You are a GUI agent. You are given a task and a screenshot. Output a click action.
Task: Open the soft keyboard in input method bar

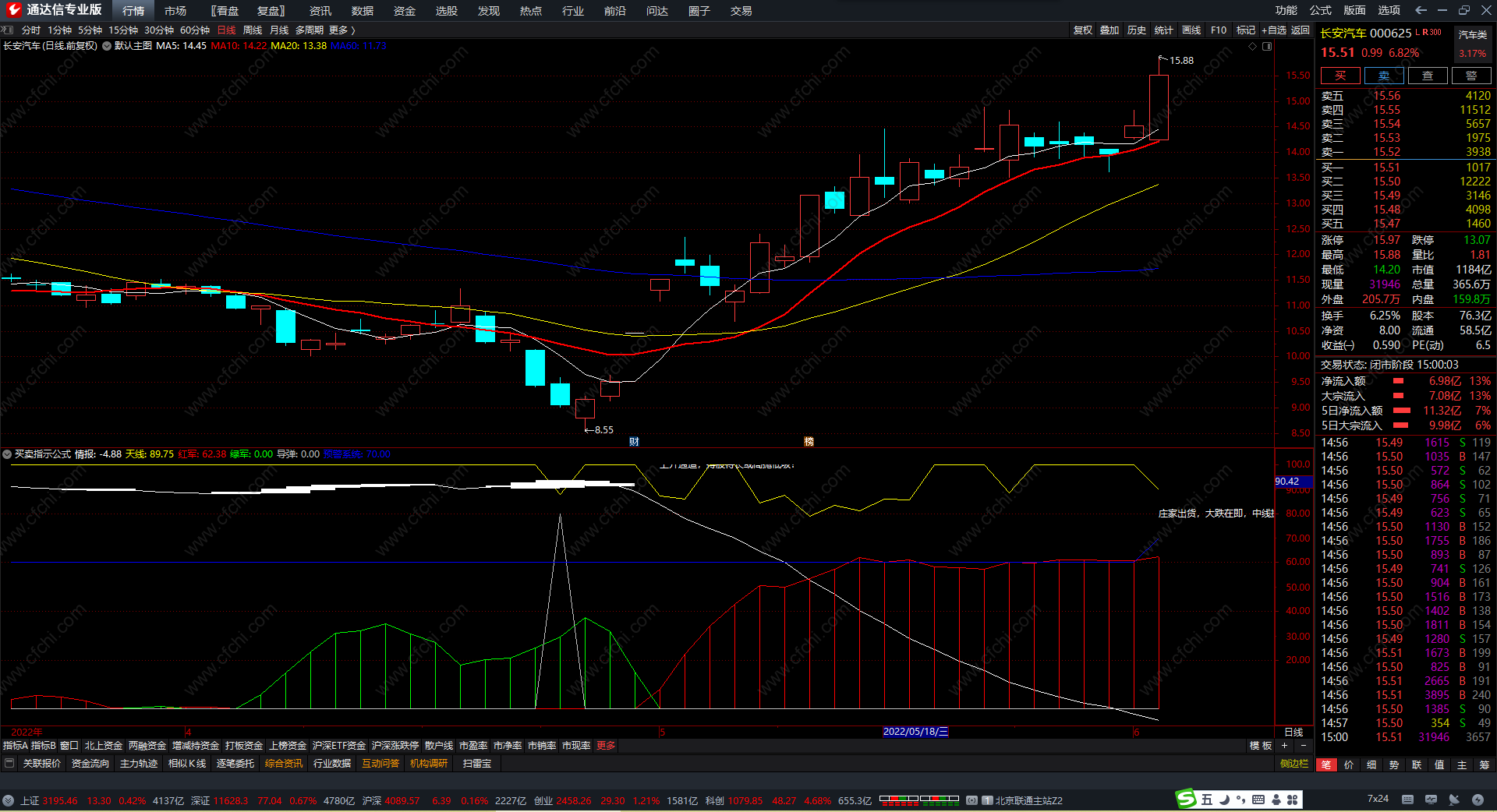point(1258,800)
